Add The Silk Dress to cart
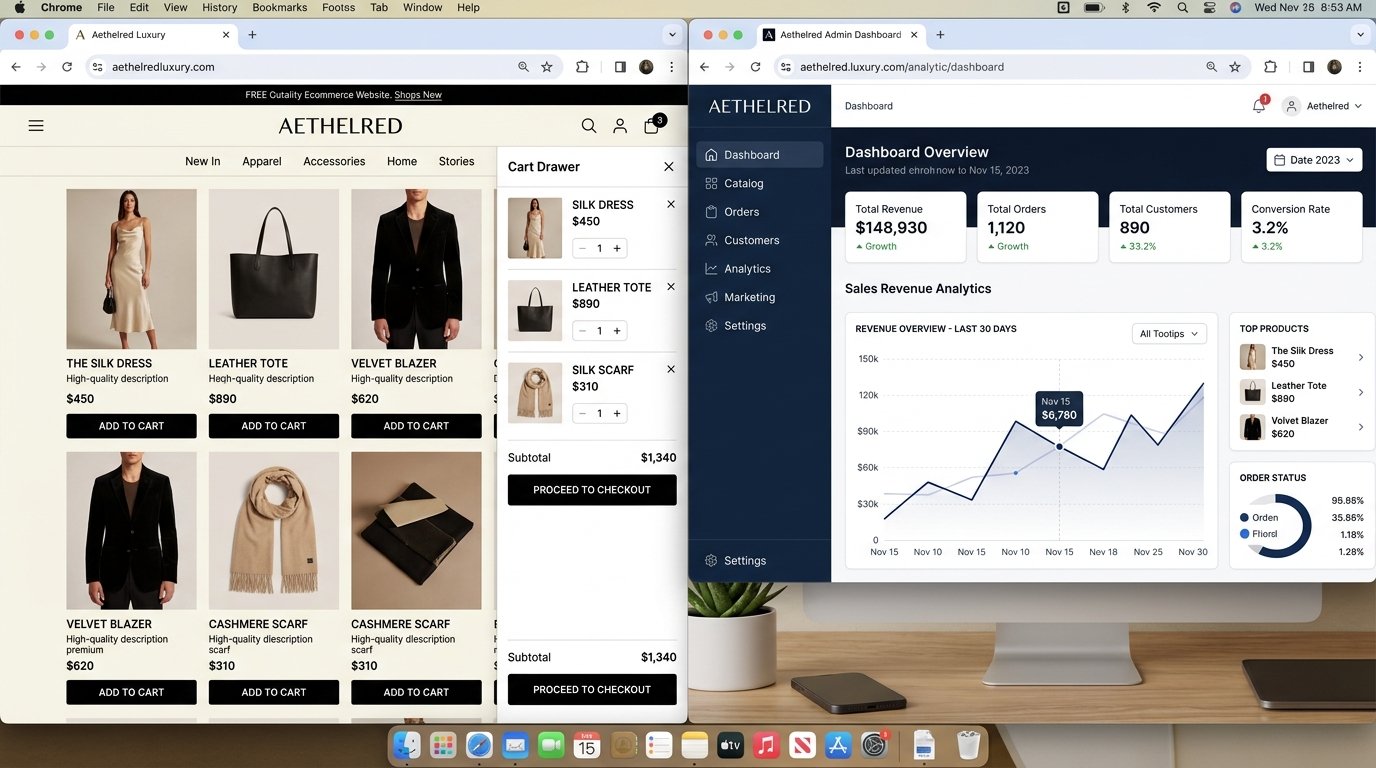This screenshot has width=1376, height=768. point(131,426)
